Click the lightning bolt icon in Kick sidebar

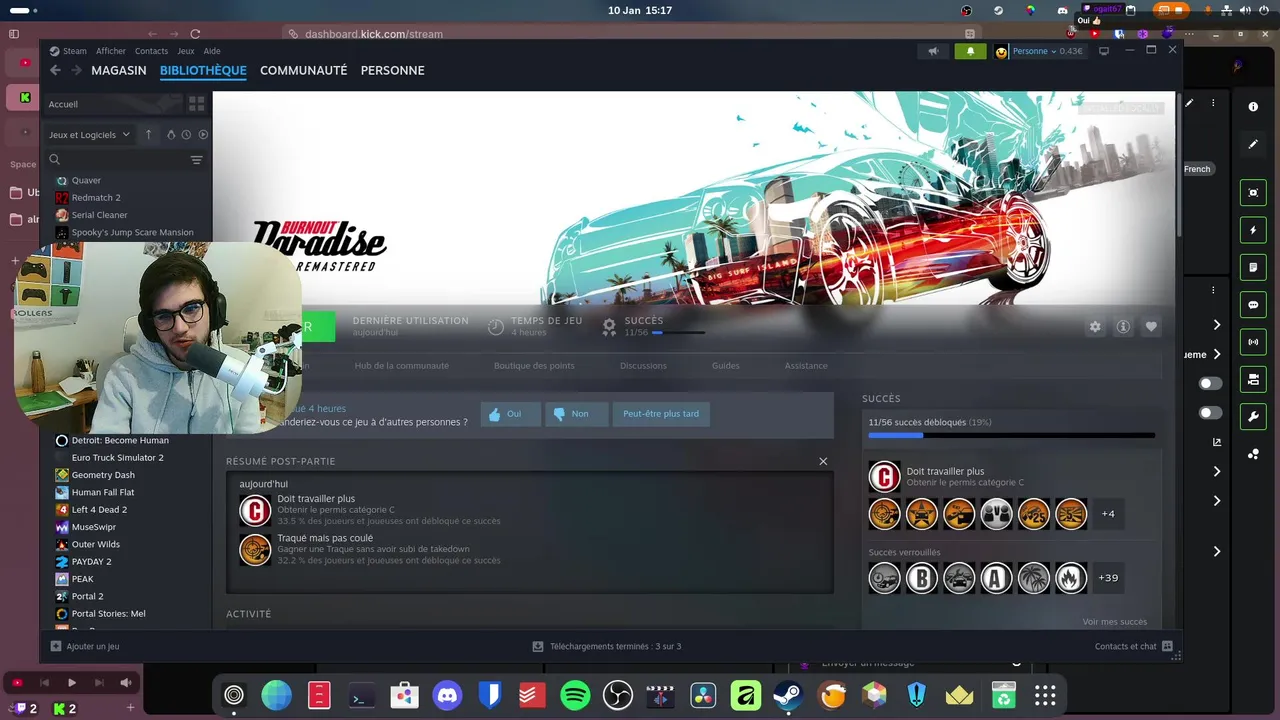coord(1253,230)
